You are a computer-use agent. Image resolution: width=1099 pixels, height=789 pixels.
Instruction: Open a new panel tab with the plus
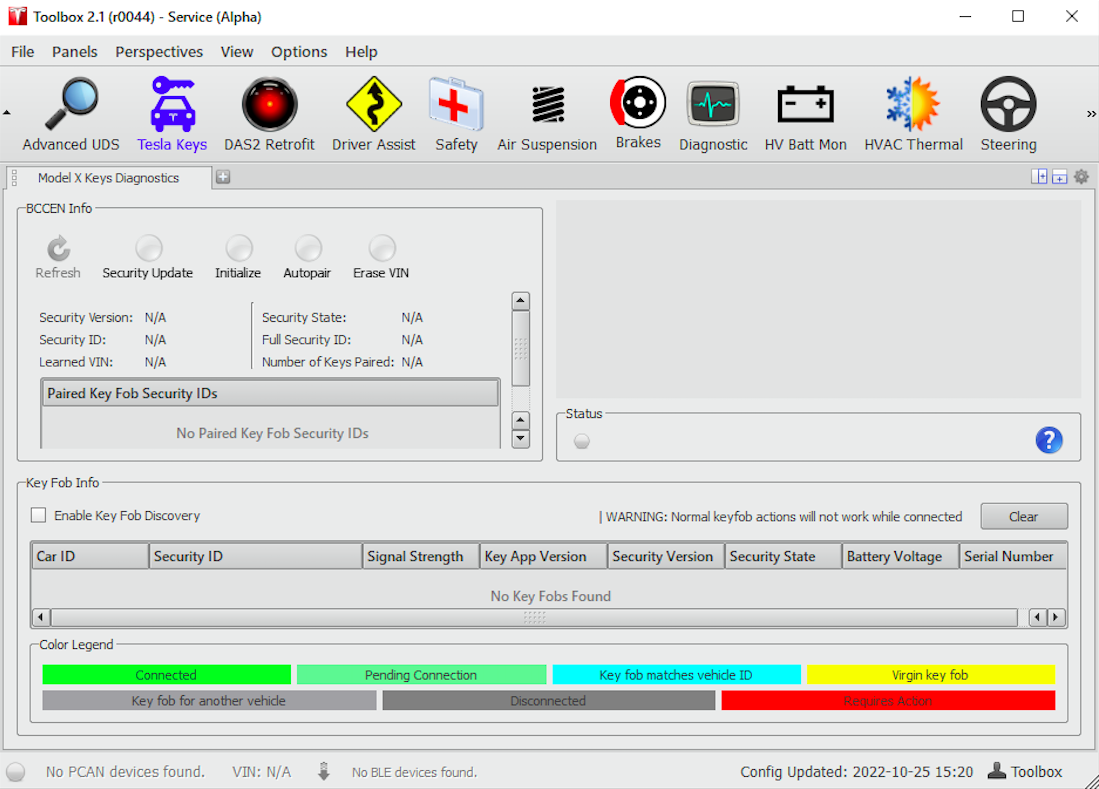(x=222, y=176)
